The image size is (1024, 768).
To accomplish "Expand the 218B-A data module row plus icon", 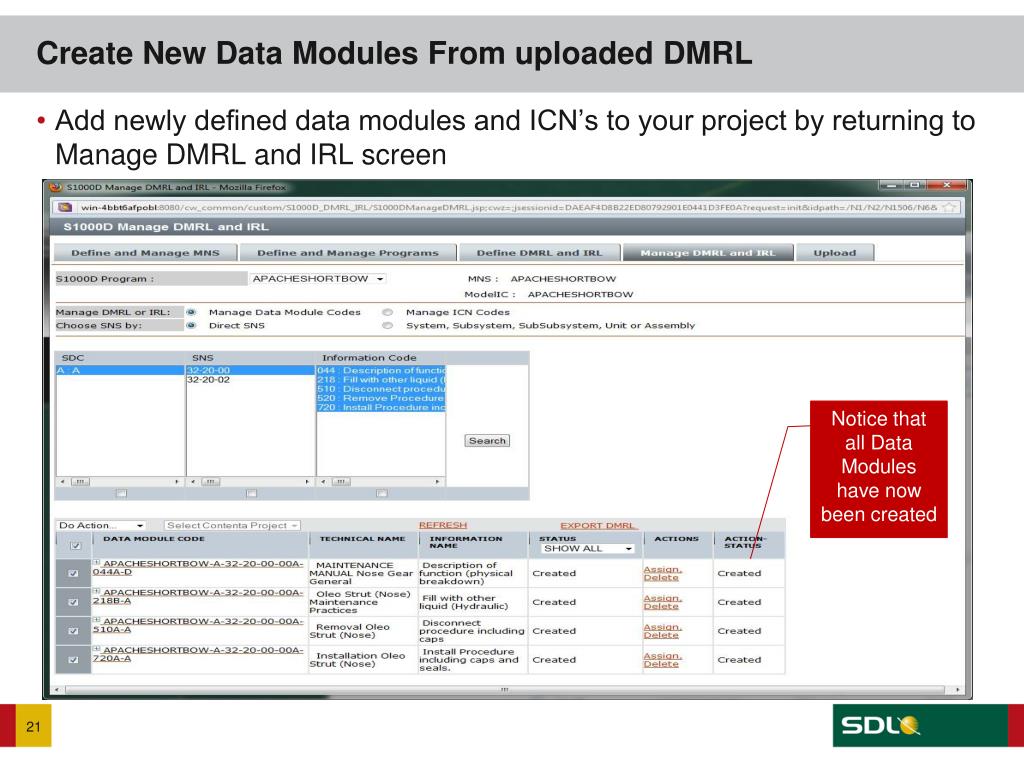I will pyautogui.click(x=96, y=591).
